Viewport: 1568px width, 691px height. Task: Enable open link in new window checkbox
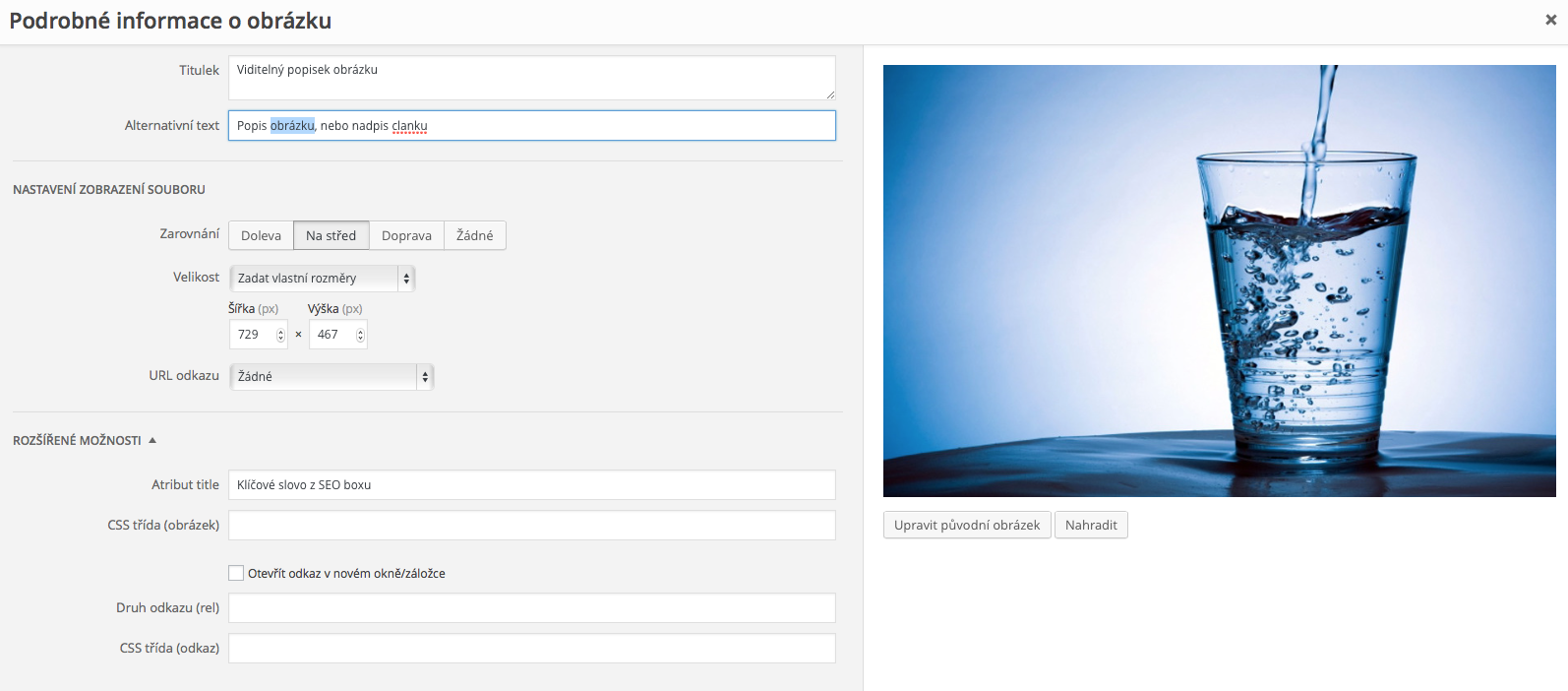coord(236,573)
